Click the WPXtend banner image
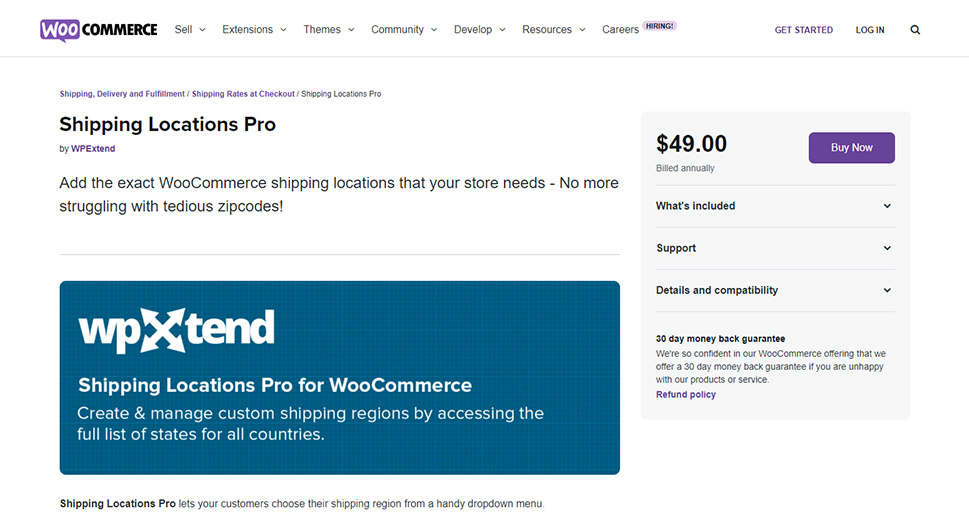The image size is (969, 518). point(339,377)
